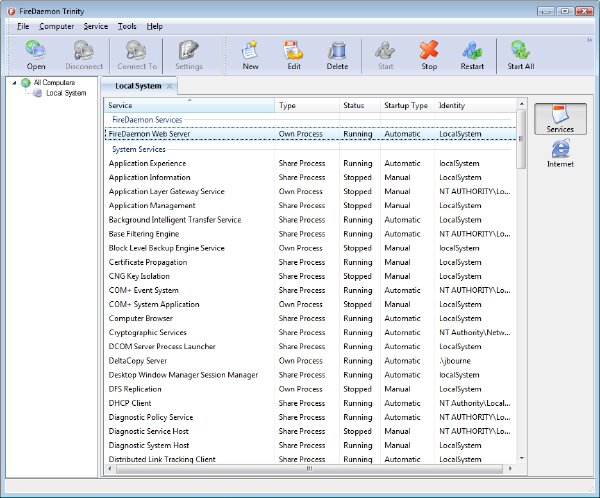Open the Service menu
The width and height of the screenshot is (600, 498).
pos(96,26)
